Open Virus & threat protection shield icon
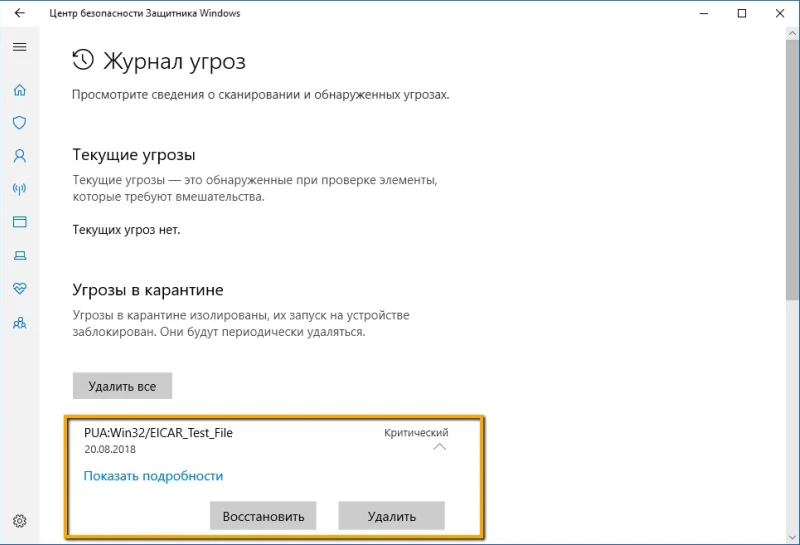 [19, 122]
